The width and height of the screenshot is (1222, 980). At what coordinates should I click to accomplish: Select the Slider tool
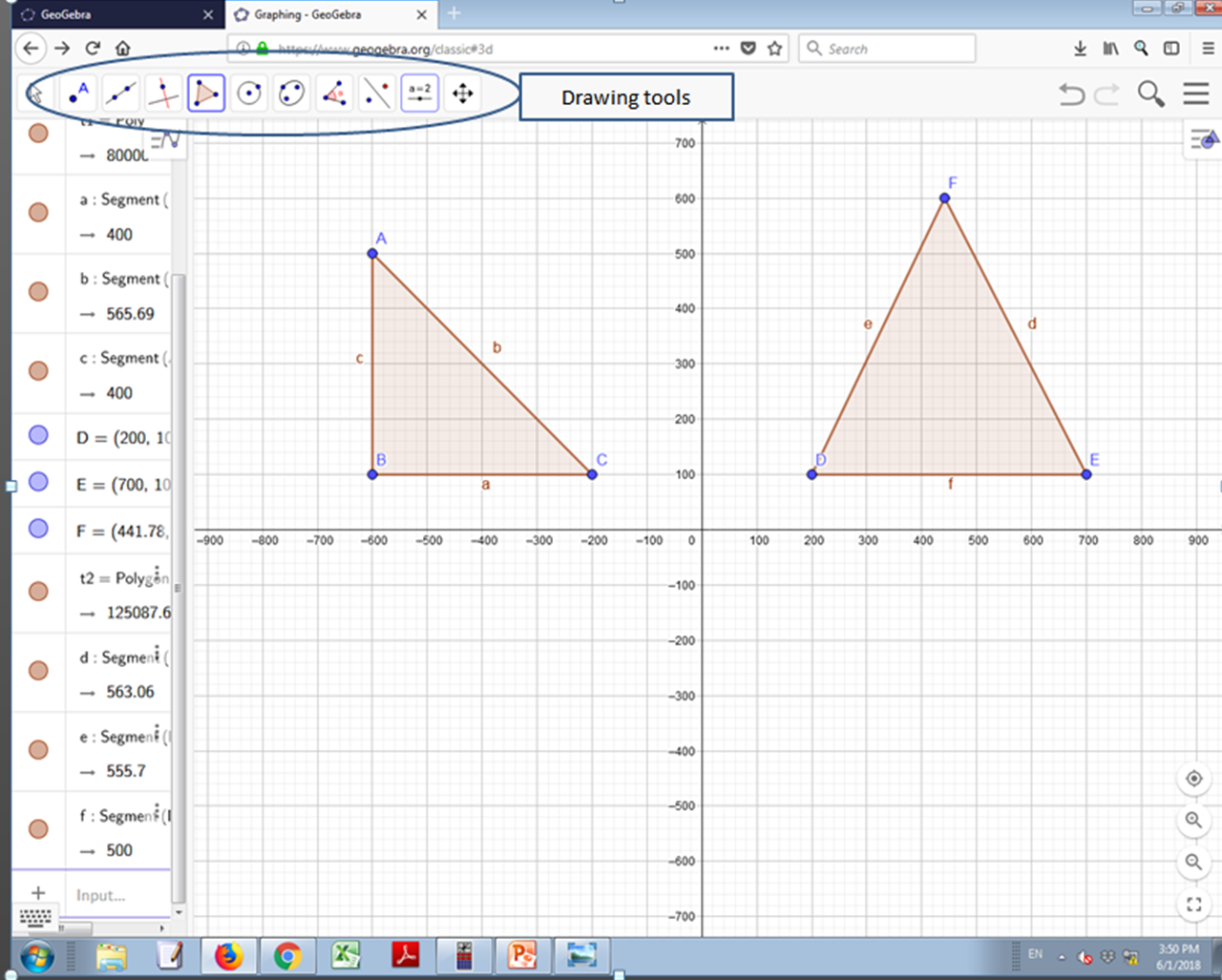[x=419, y=93]
